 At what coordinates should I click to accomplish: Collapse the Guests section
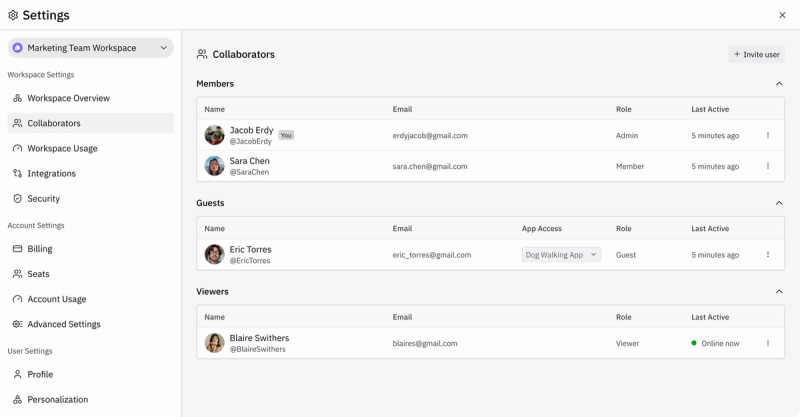point(779,203)
